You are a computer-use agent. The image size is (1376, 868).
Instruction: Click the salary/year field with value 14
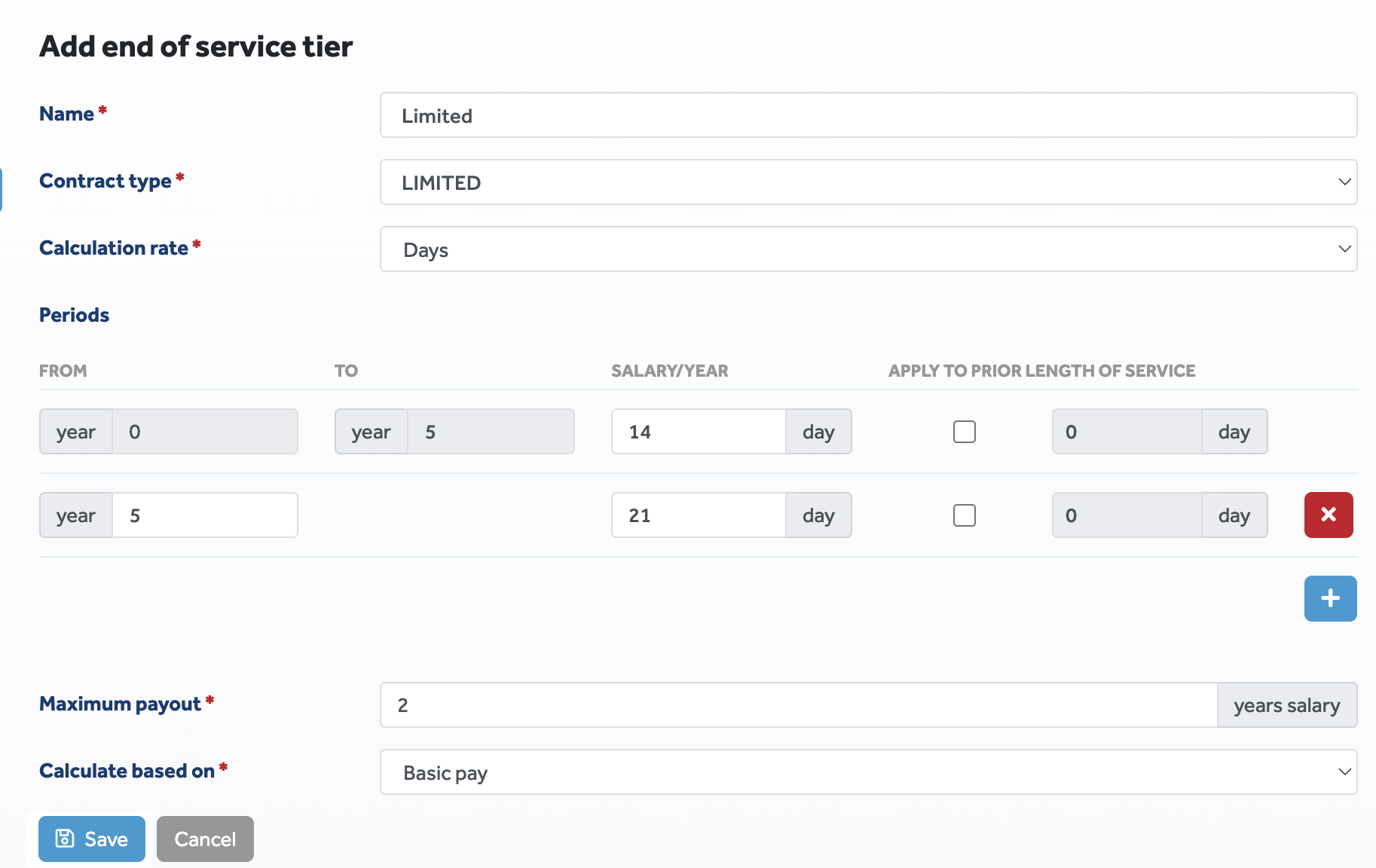[699, 432]
